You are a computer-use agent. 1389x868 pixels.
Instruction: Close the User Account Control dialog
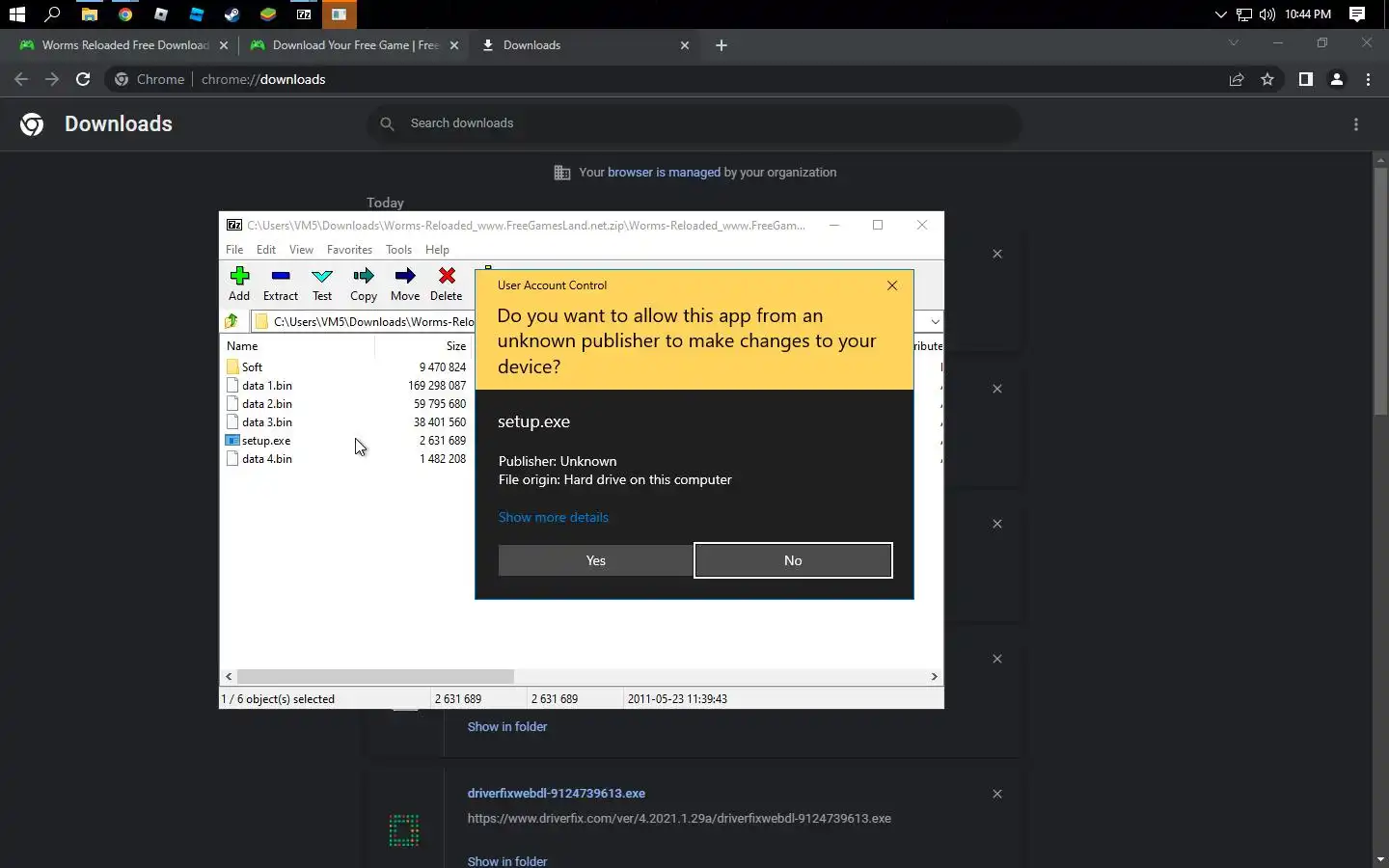[892, 285]
